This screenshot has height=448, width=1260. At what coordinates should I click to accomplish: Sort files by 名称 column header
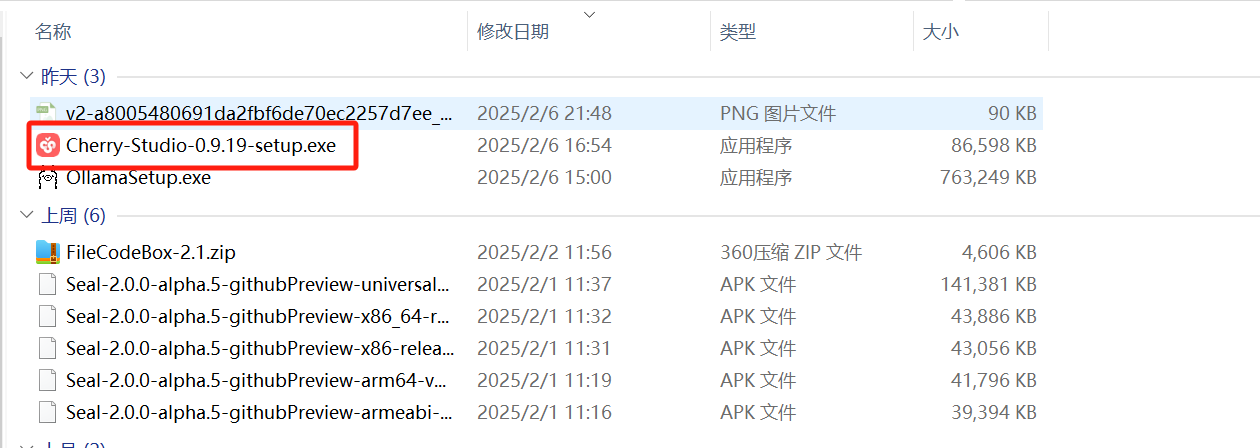tap(53, 32)
